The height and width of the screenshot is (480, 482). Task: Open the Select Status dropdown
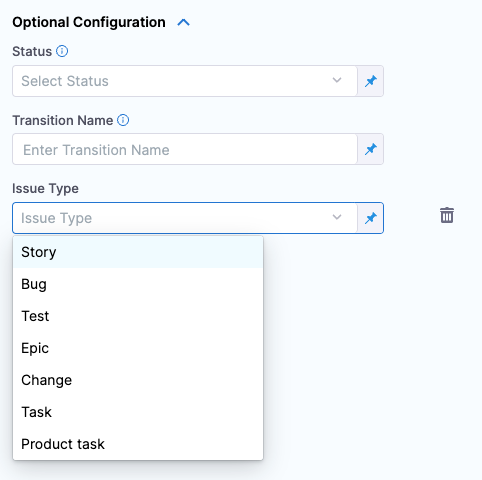185,81
